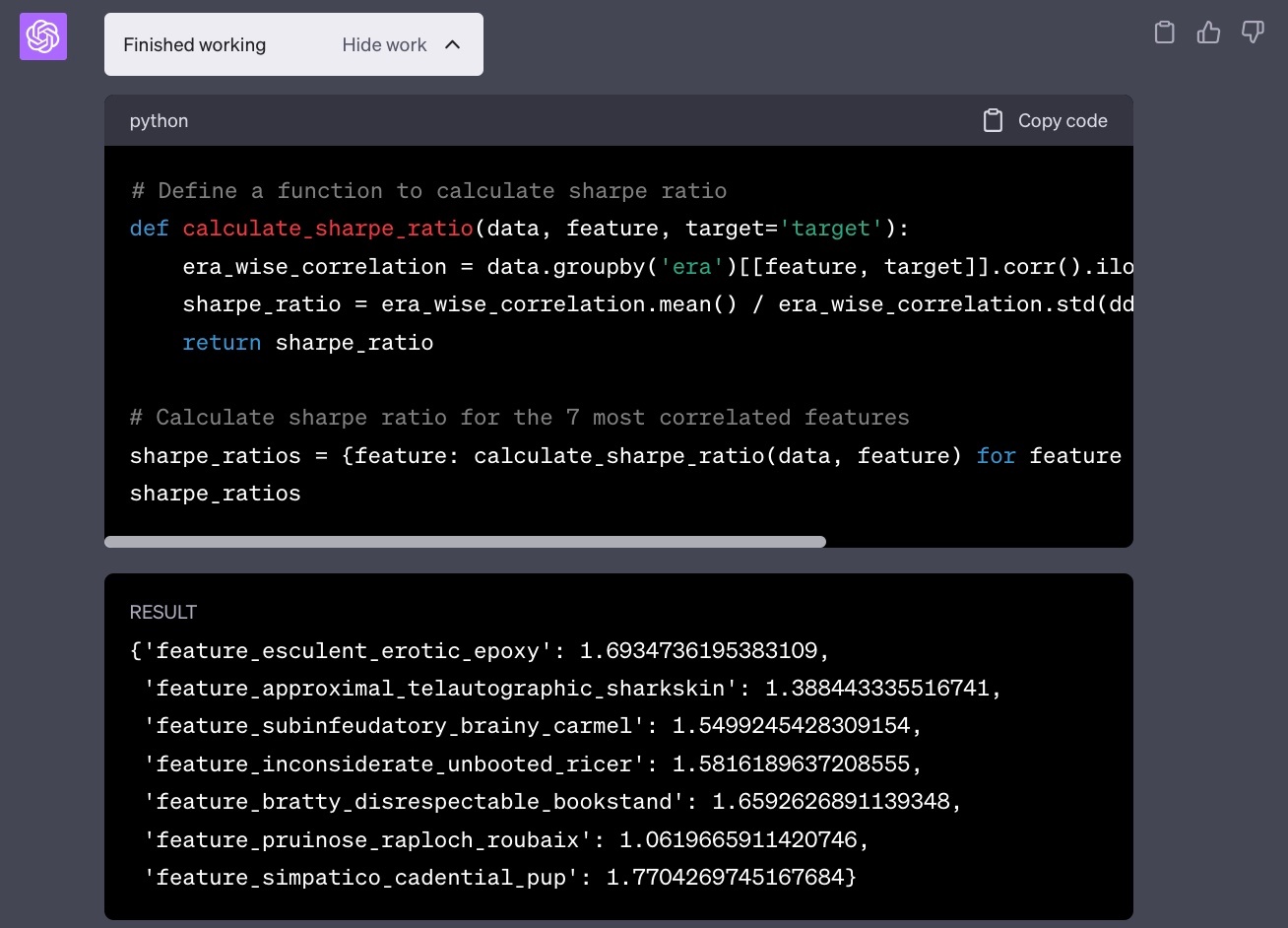Copy the response with the clipboard icon
1288x928 pixels.
[1164, 33]
